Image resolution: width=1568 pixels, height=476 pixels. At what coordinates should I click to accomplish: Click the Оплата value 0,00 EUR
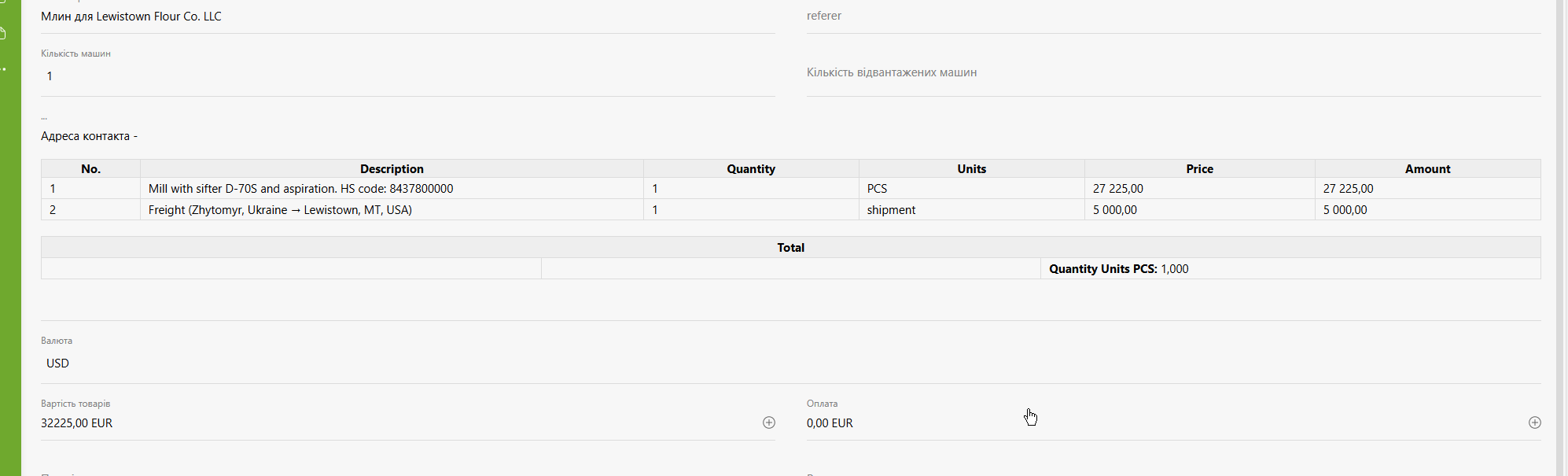coord(830,423)
